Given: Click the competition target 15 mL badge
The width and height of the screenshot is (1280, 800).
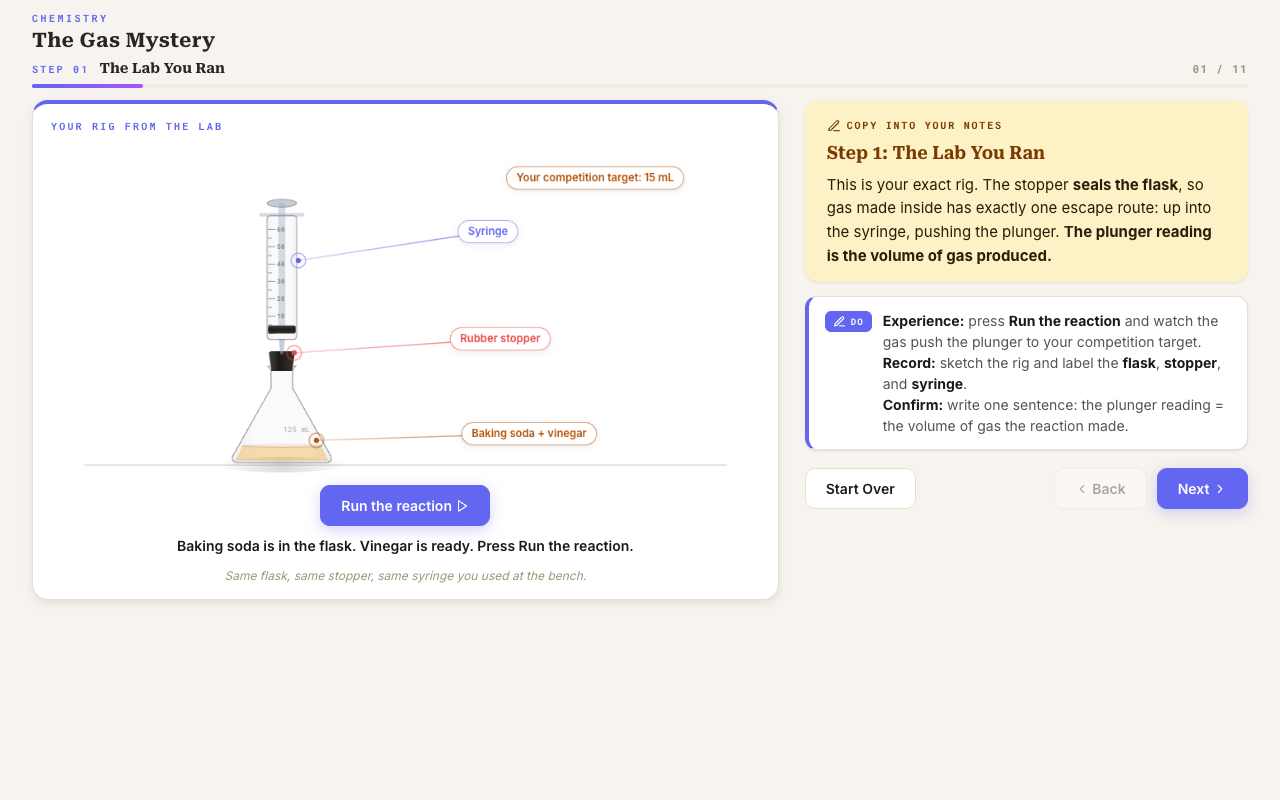Looking at the screenshot, I should pos(595,178).
